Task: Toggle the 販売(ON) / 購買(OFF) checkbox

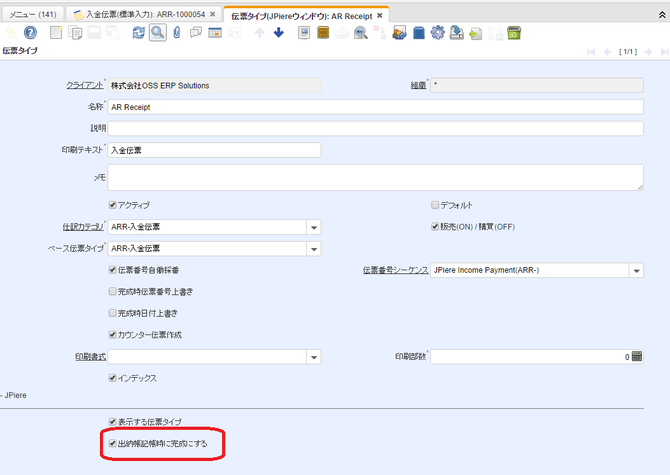Action: (x=435, y=226)
